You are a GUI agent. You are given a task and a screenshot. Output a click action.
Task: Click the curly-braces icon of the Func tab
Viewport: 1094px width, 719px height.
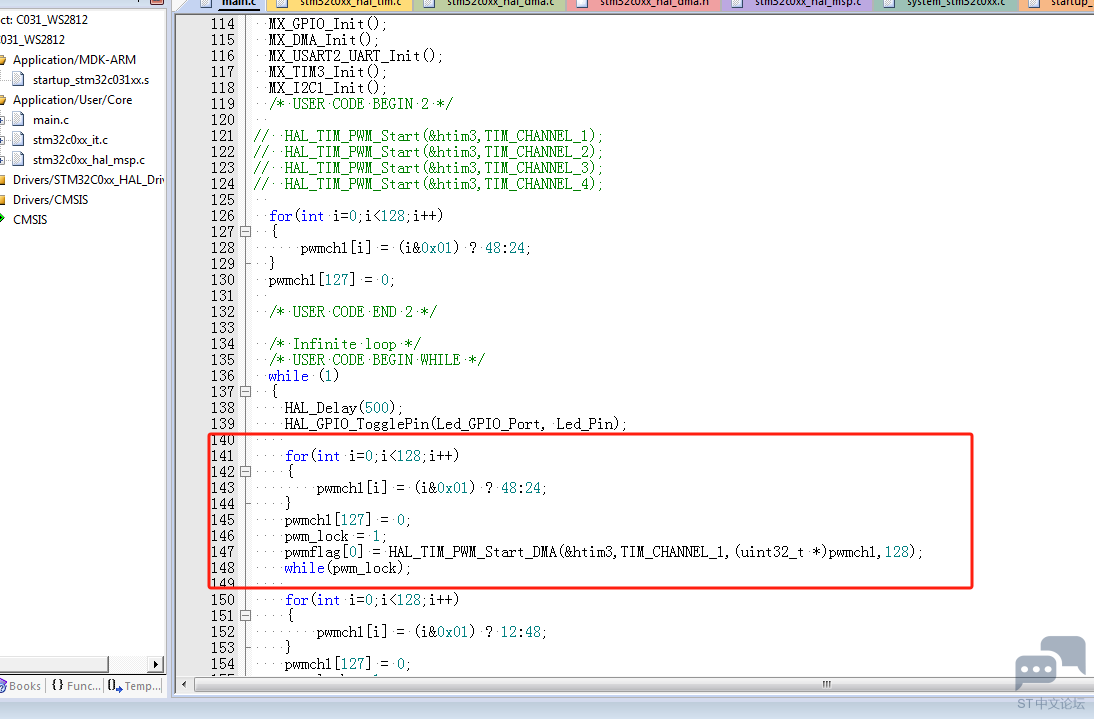point(58,686)
